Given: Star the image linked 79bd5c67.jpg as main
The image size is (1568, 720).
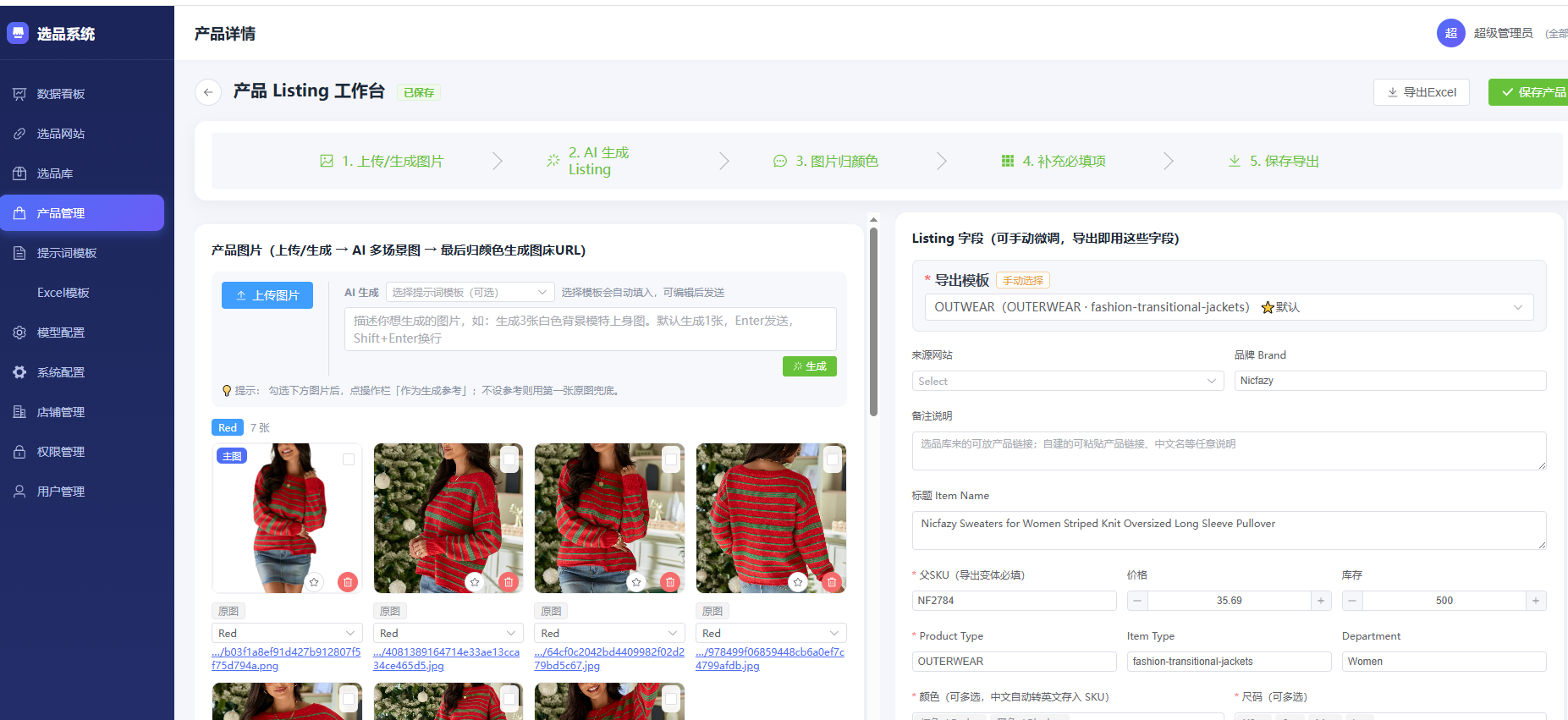Looking at the screenshot, I should (x=636, y=582).
